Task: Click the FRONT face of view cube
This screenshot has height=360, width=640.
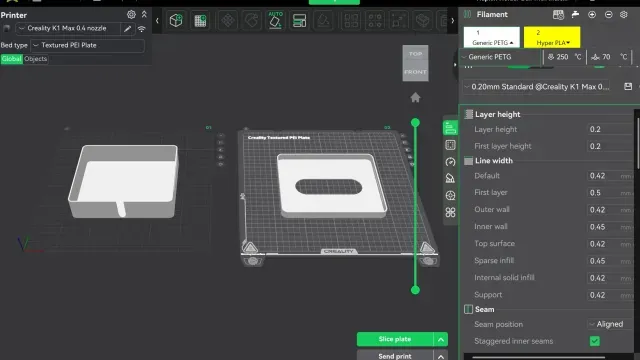Action: pos(416,72)
